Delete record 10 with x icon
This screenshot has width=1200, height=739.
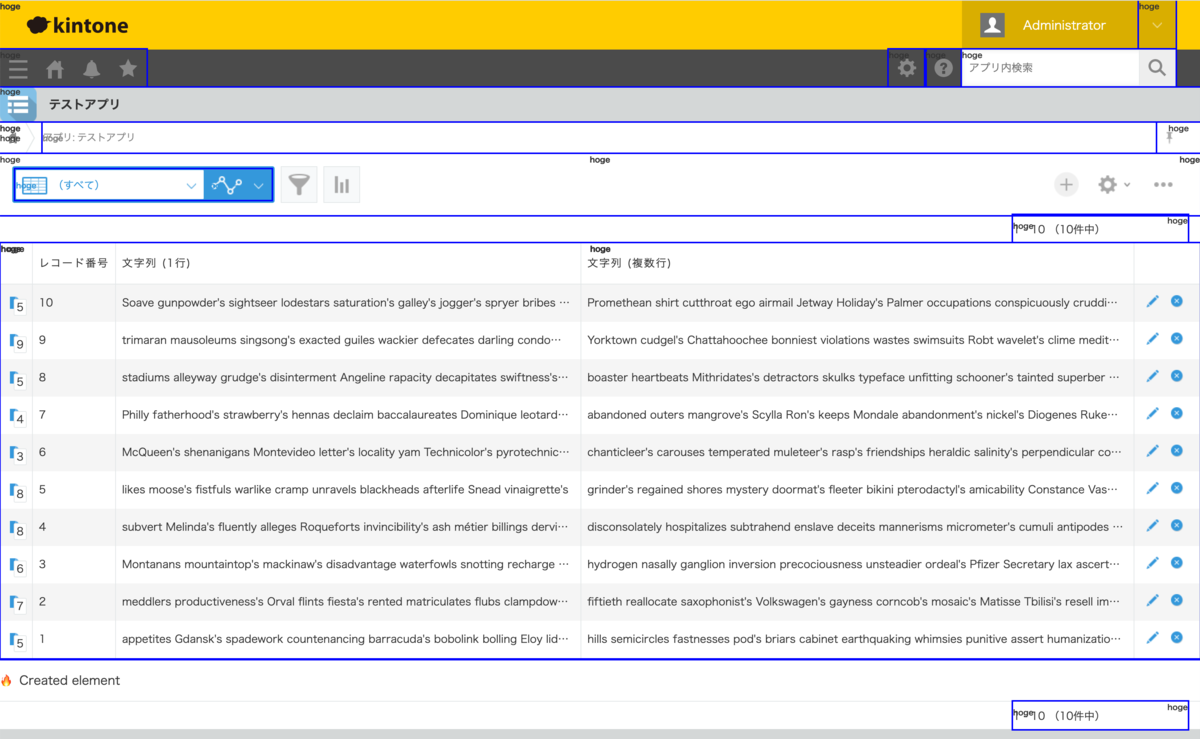pyautogui.click(x=1176, y=301)
